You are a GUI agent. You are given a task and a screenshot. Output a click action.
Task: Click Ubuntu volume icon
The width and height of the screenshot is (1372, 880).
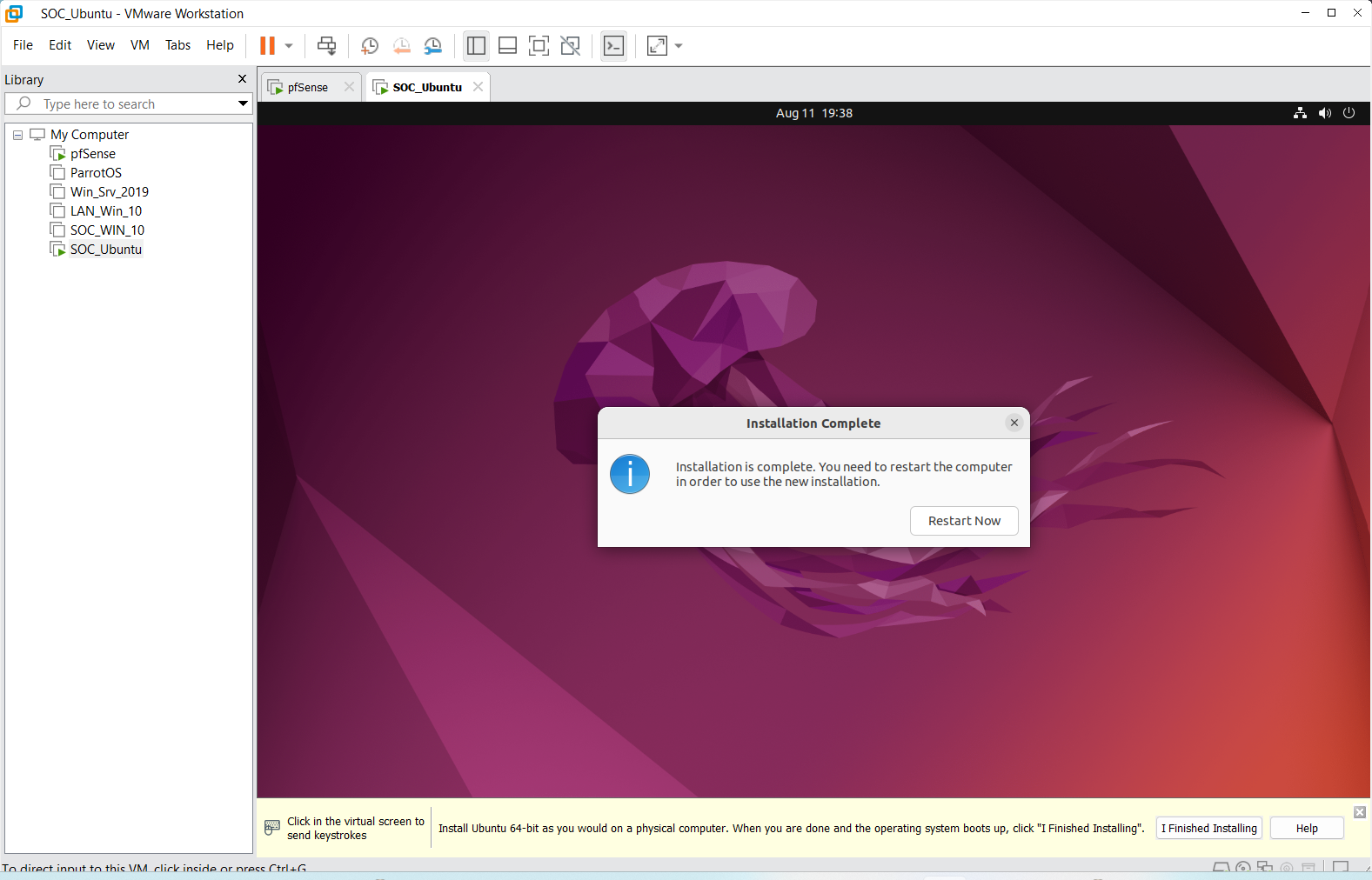[1324, 113]
